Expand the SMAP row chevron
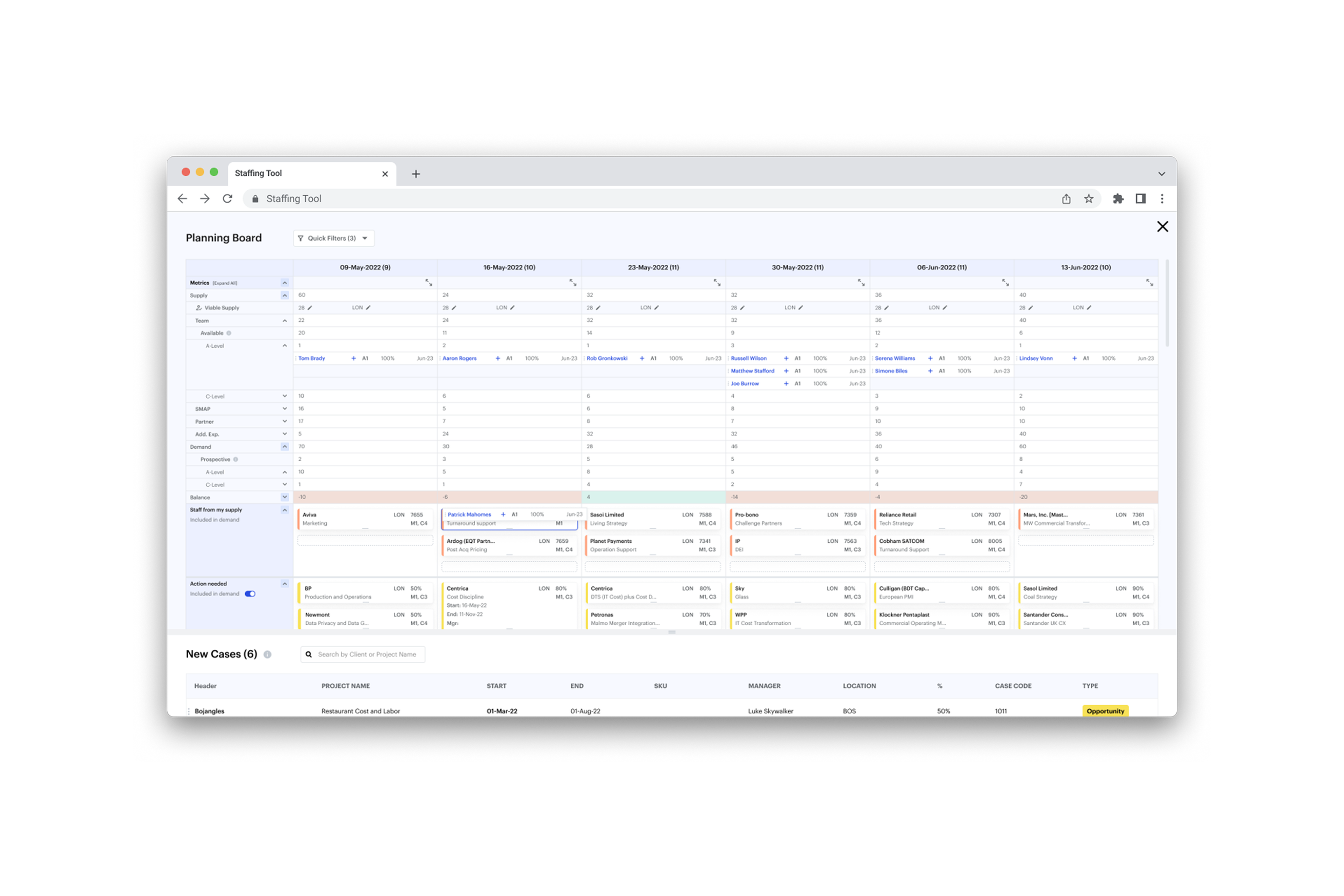Screen dimensions: 1344x896 click(x=284, y=408)
